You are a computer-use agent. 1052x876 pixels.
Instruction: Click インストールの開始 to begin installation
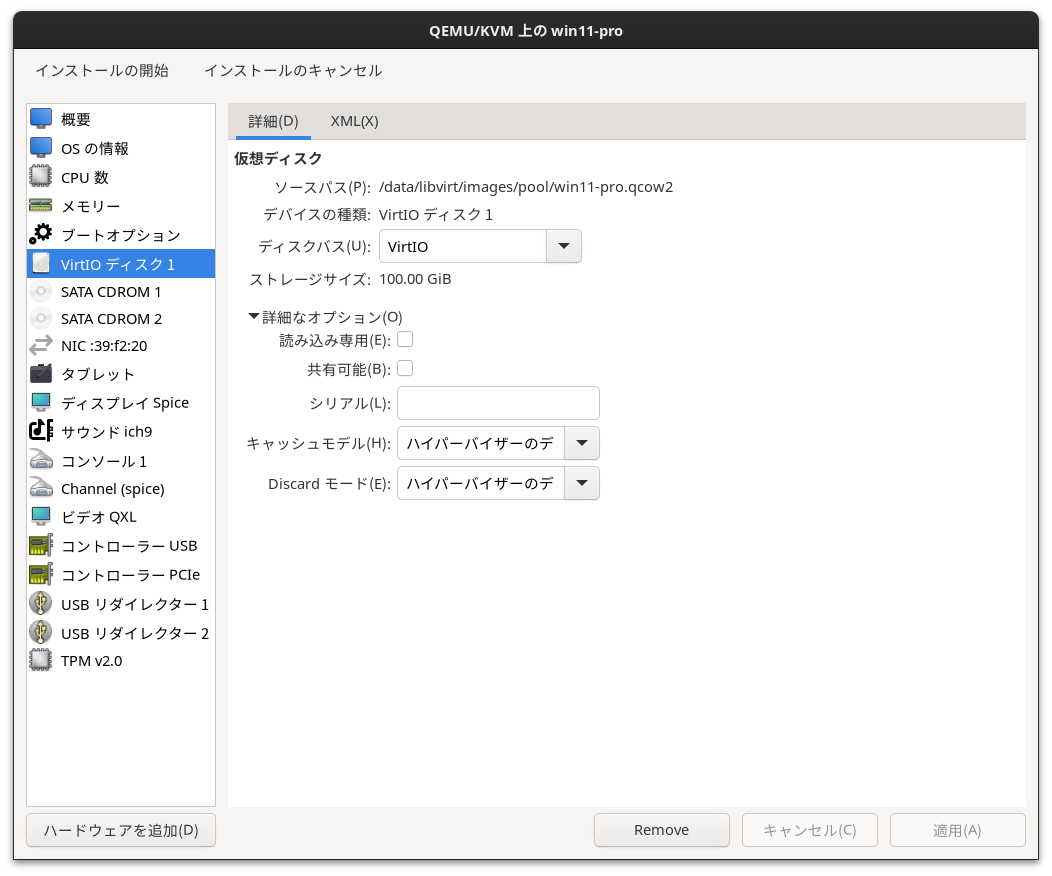pyautogui.click(x=100, y=71)
